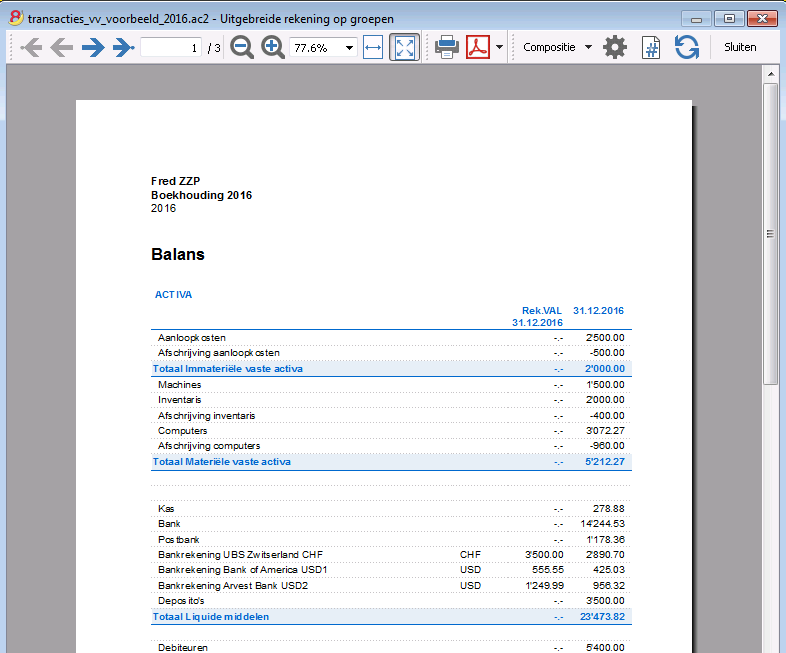Click the page number input field
This screenshot has height=653, width=786.
click(x=171, y=48)
